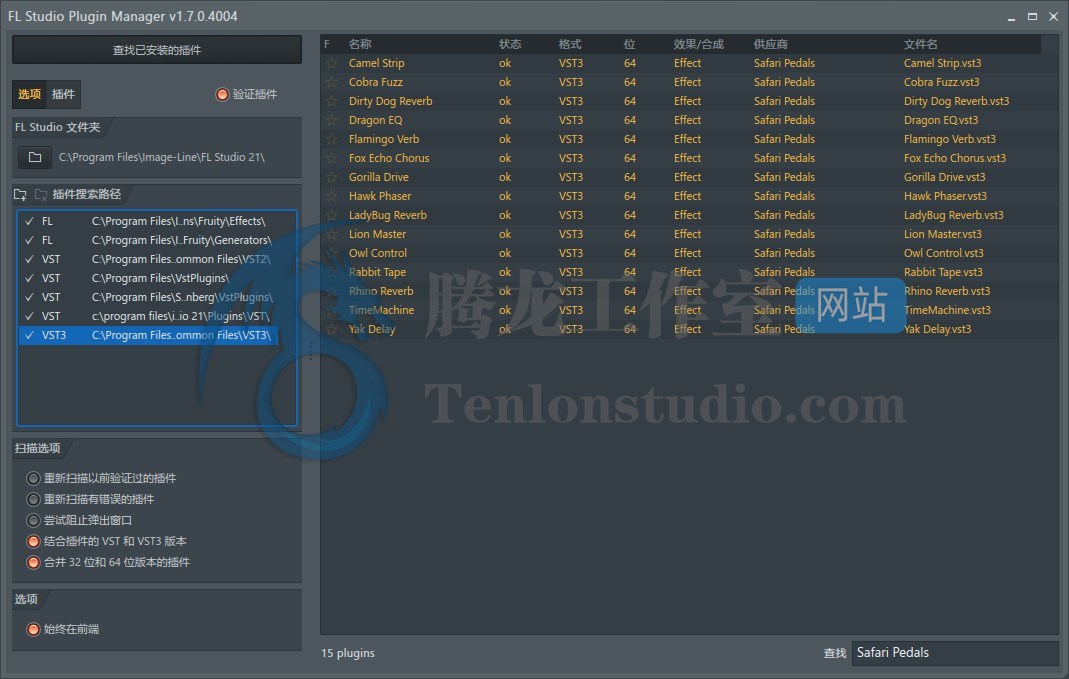This screenshot has height=679, width=1069.
Task: Click the Cobra Fuzz.vst3 file name
Action: point(942,82)
